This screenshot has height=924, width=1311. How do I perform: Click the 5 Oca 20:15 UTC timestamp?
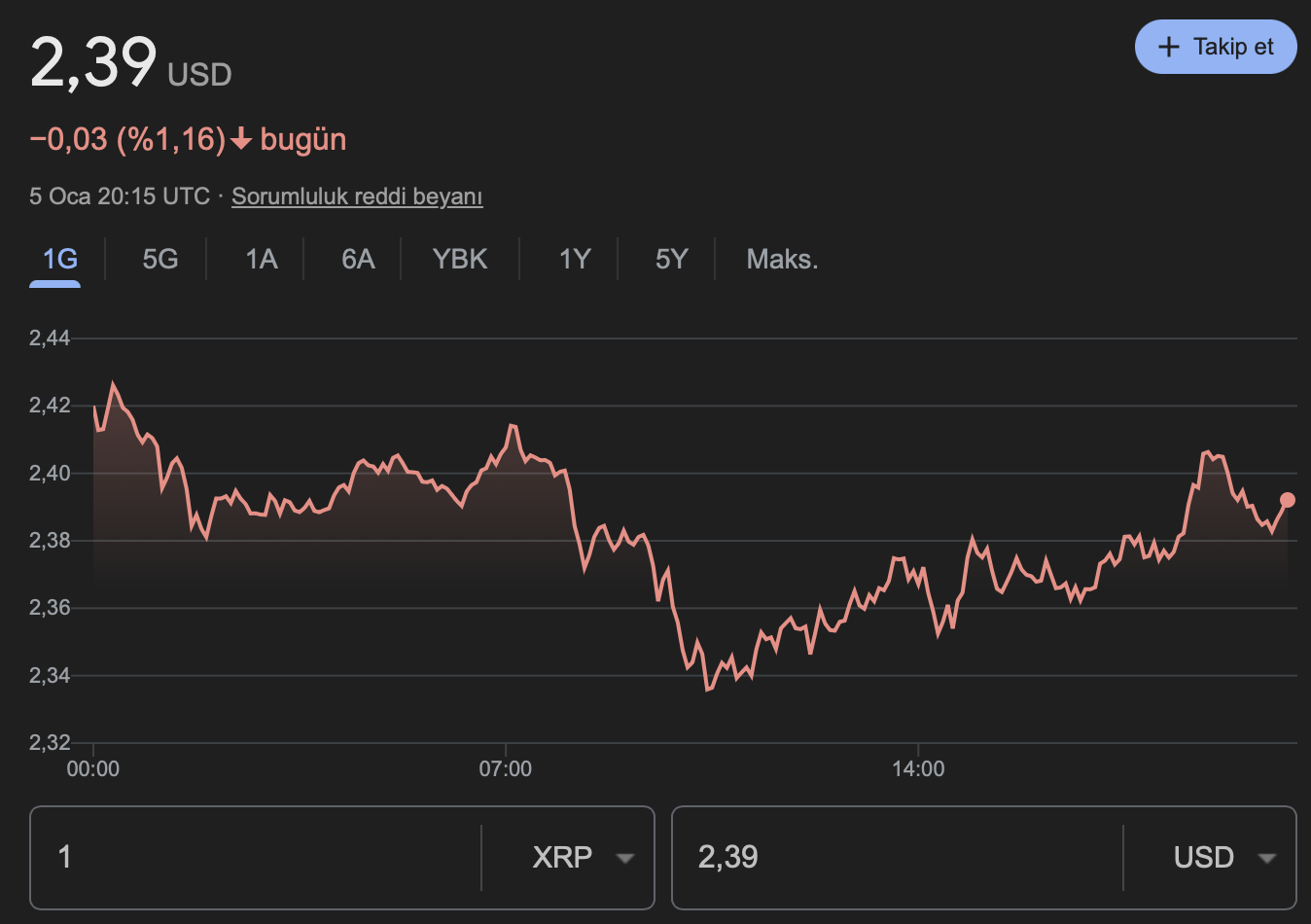(x=120, y=196)
